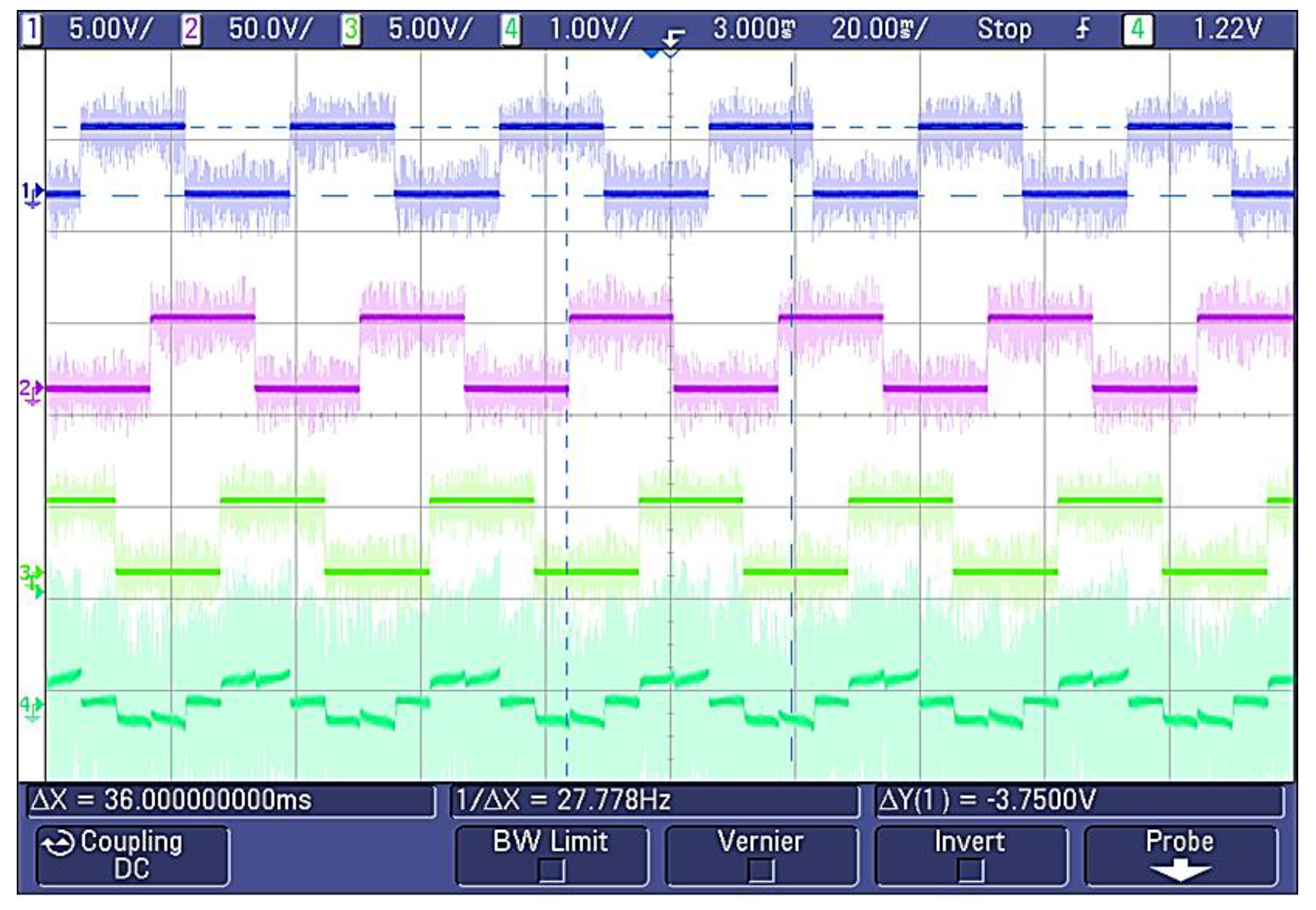
Task: Click the 3.000 ms delay value
Action: click(x=754, y=29)
